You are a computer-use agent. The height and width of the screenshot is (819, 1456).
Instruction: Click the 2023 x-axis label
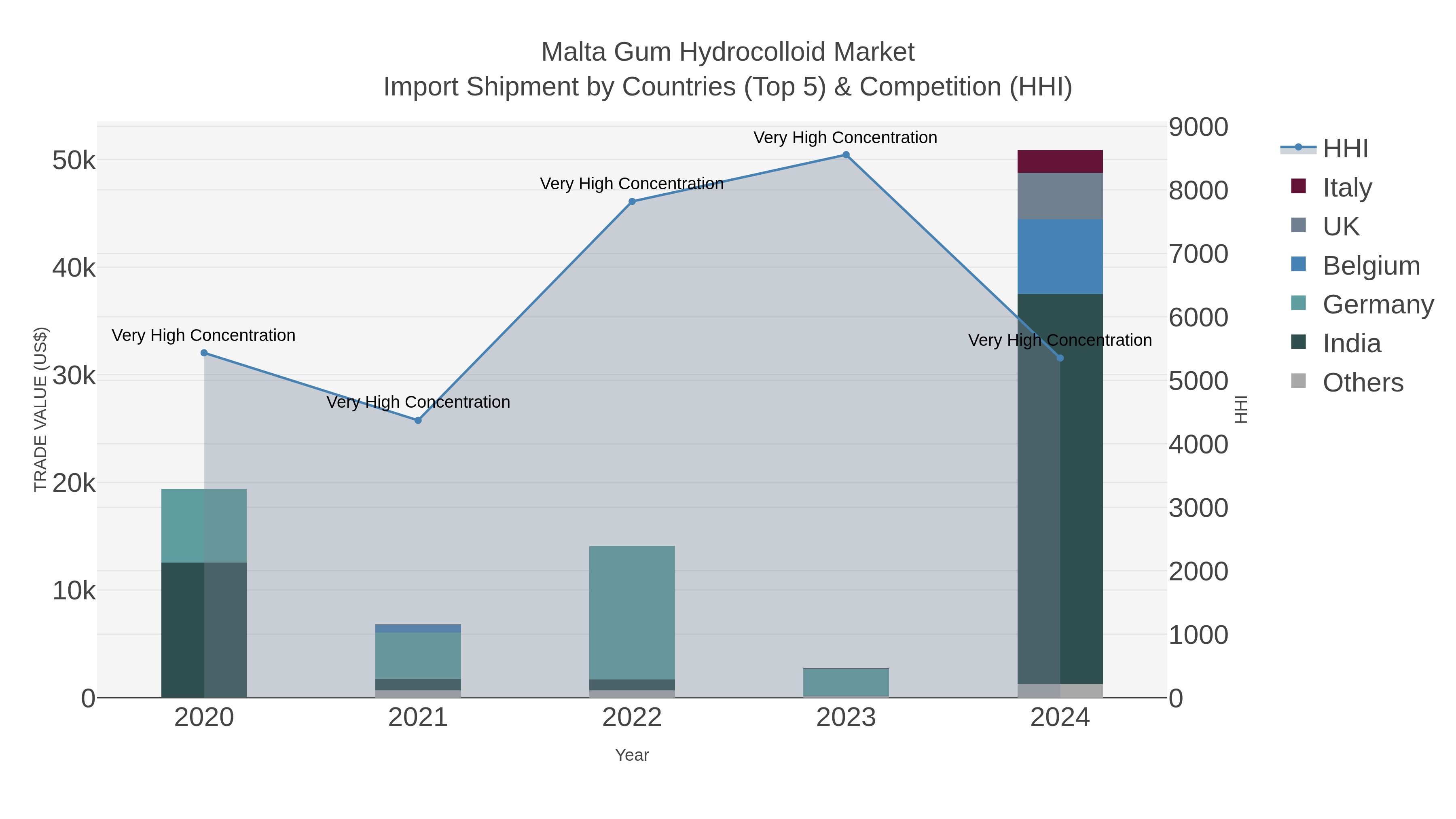point(846,718)
